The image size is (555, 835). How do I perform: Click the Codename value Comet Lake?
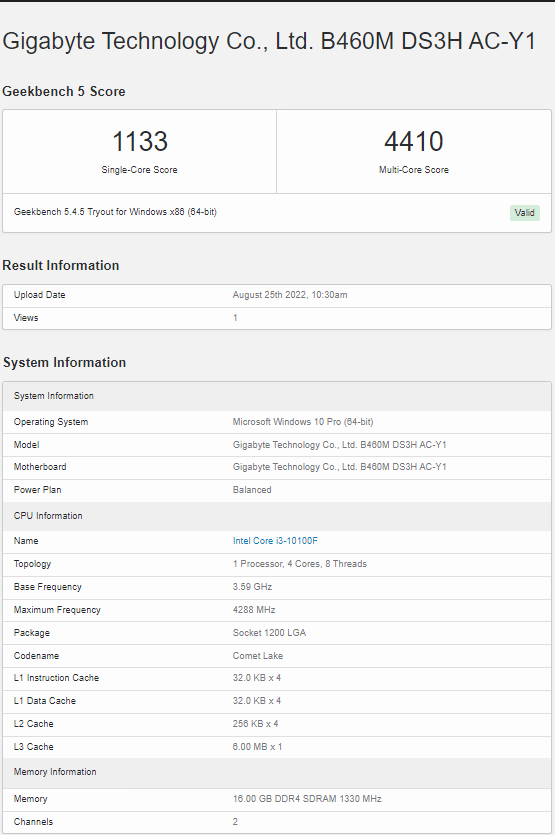[258, 656]
